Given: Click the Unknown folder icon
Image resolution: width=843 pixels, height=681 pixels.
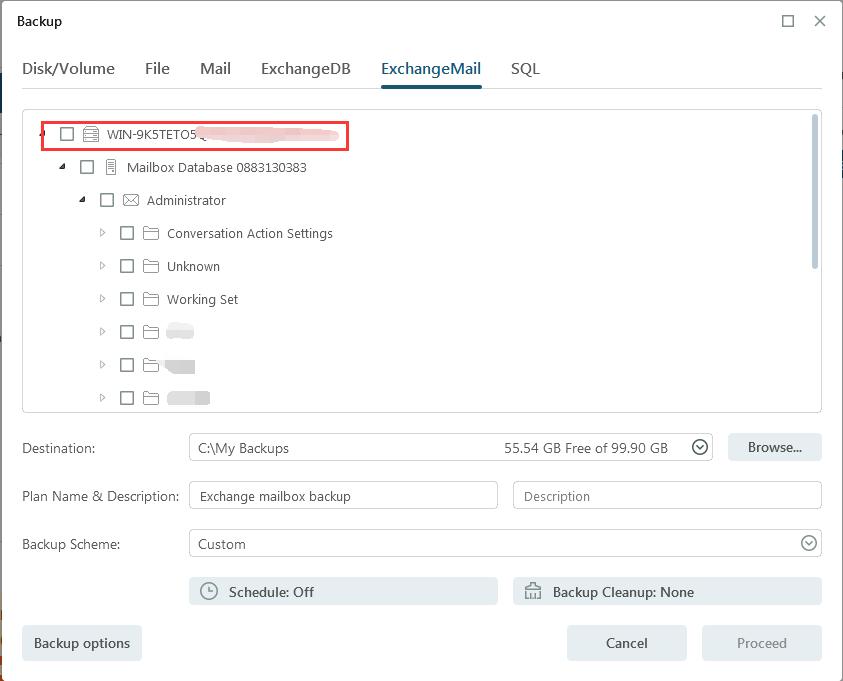Looking at the screenshot, I should [x=151, y=266].
